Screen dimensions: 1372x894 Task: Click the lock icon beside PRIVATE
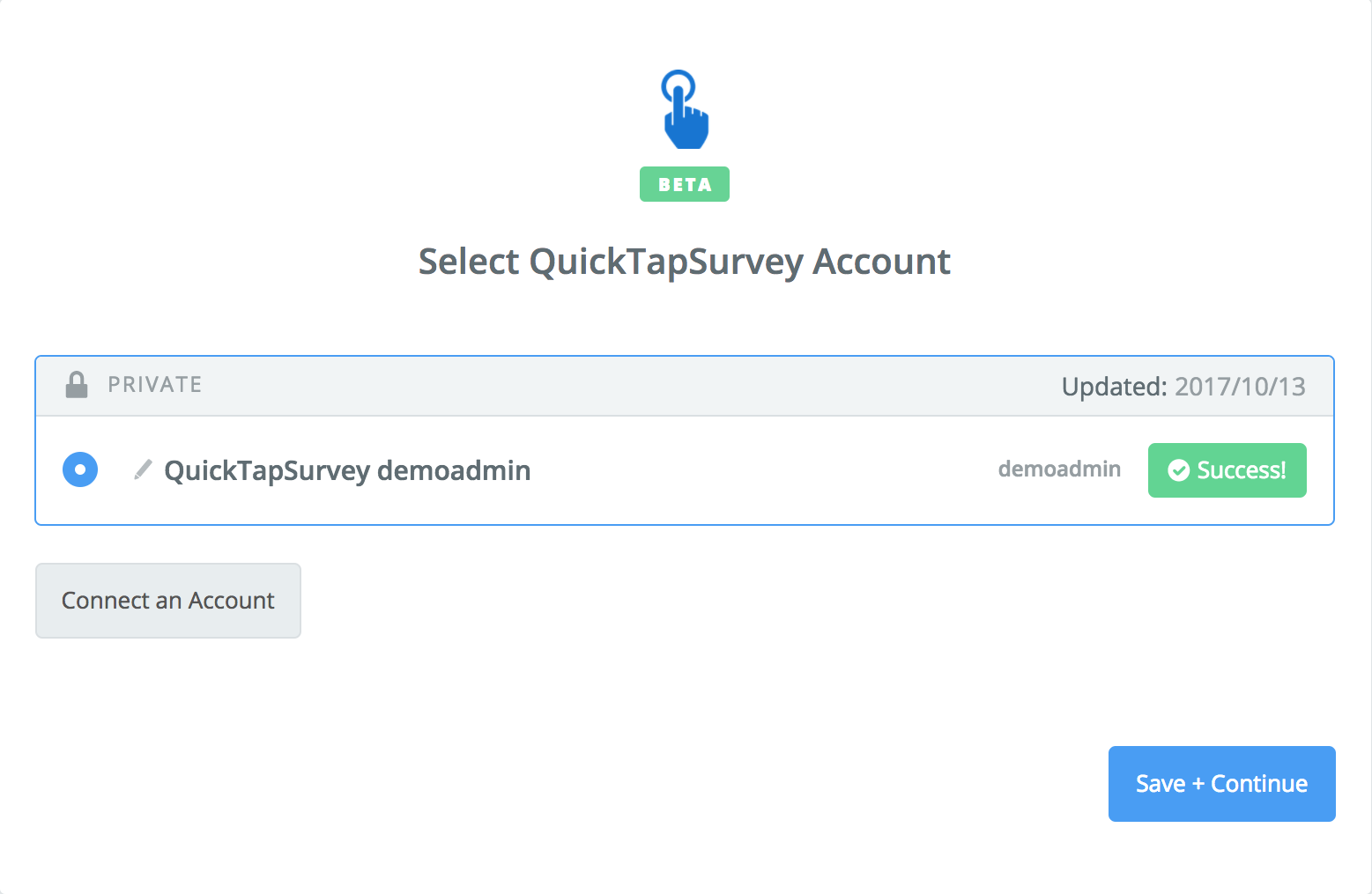click(x=77, y=385)
